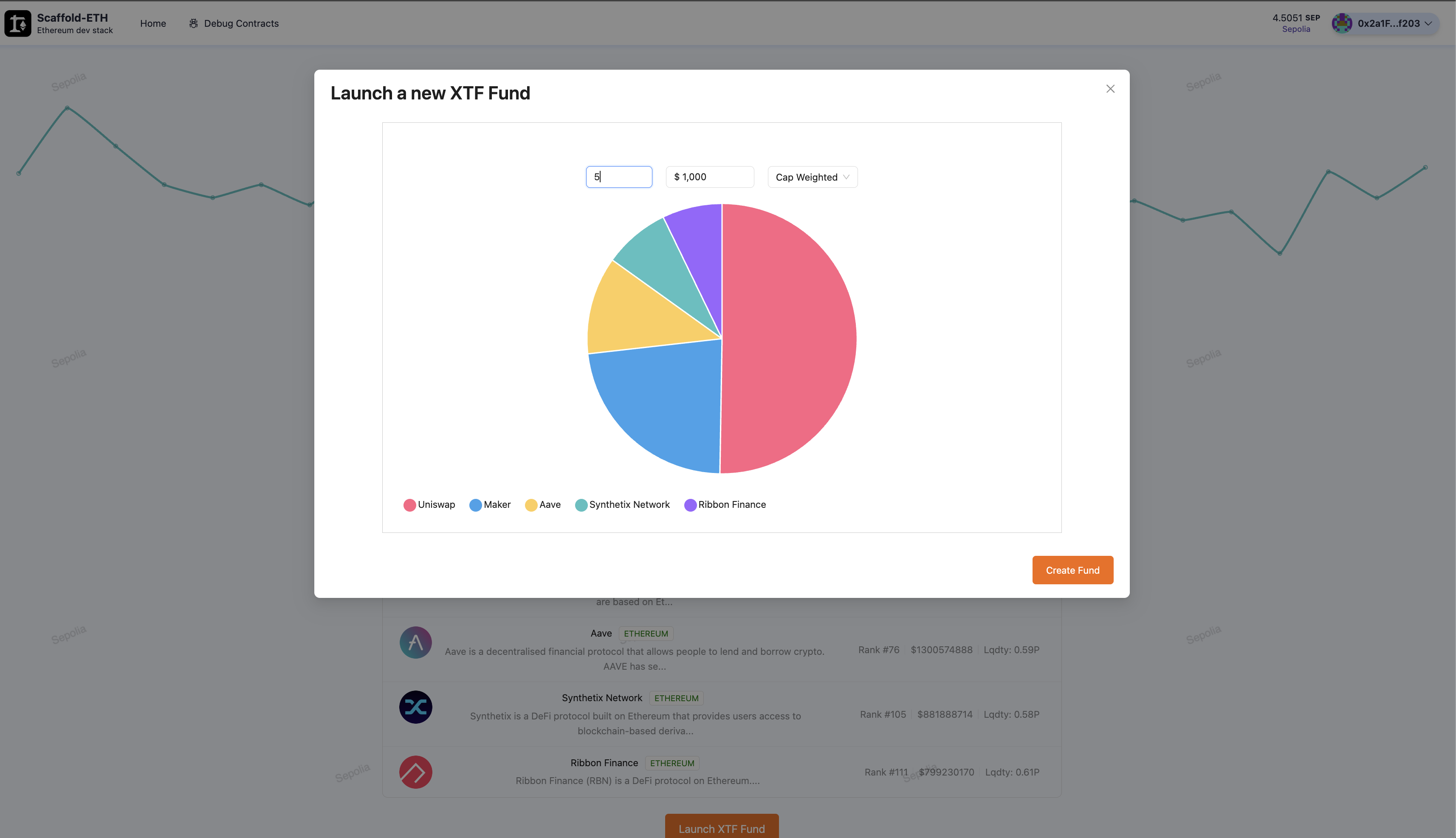Click the Aave token logo
The height and width of the screenshot is (838, 1456).
click(x=415, y=643)
